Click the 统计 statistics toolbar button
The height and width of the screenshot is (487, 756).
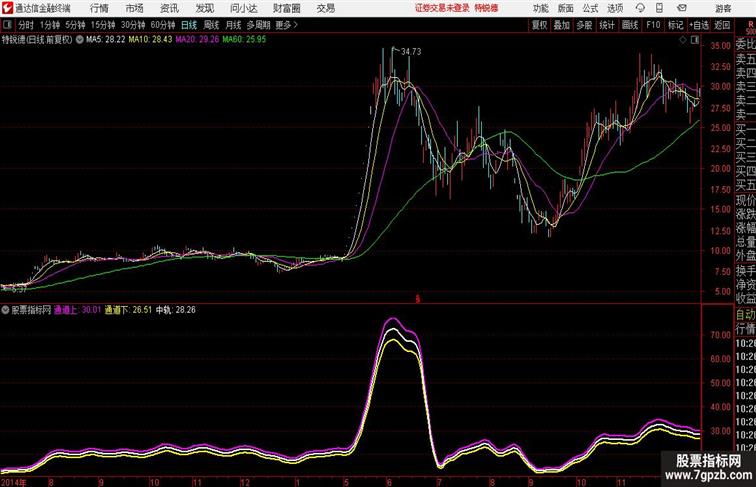(x=607, y=25)
